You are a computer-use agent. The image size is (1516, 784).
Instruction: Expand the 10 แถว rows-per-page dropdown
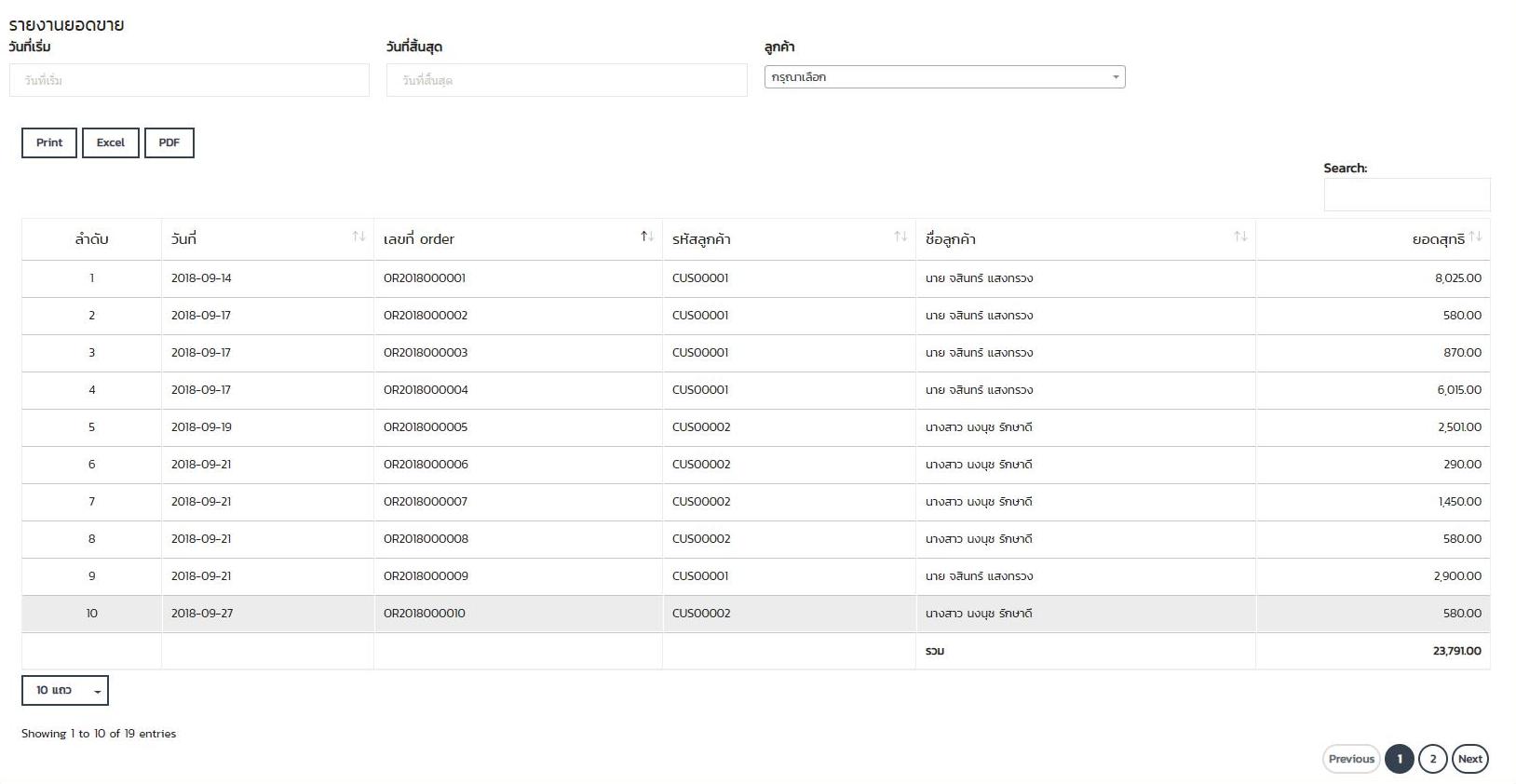coord(65,691)
